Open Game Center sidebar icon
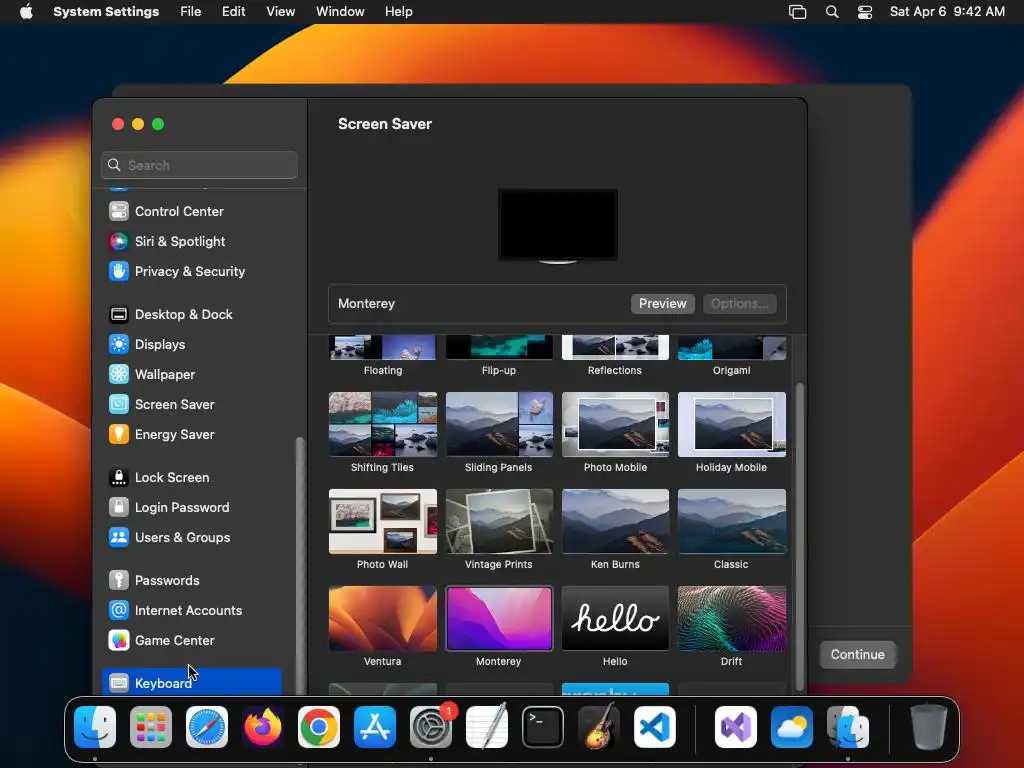 [x=119, y=641]
